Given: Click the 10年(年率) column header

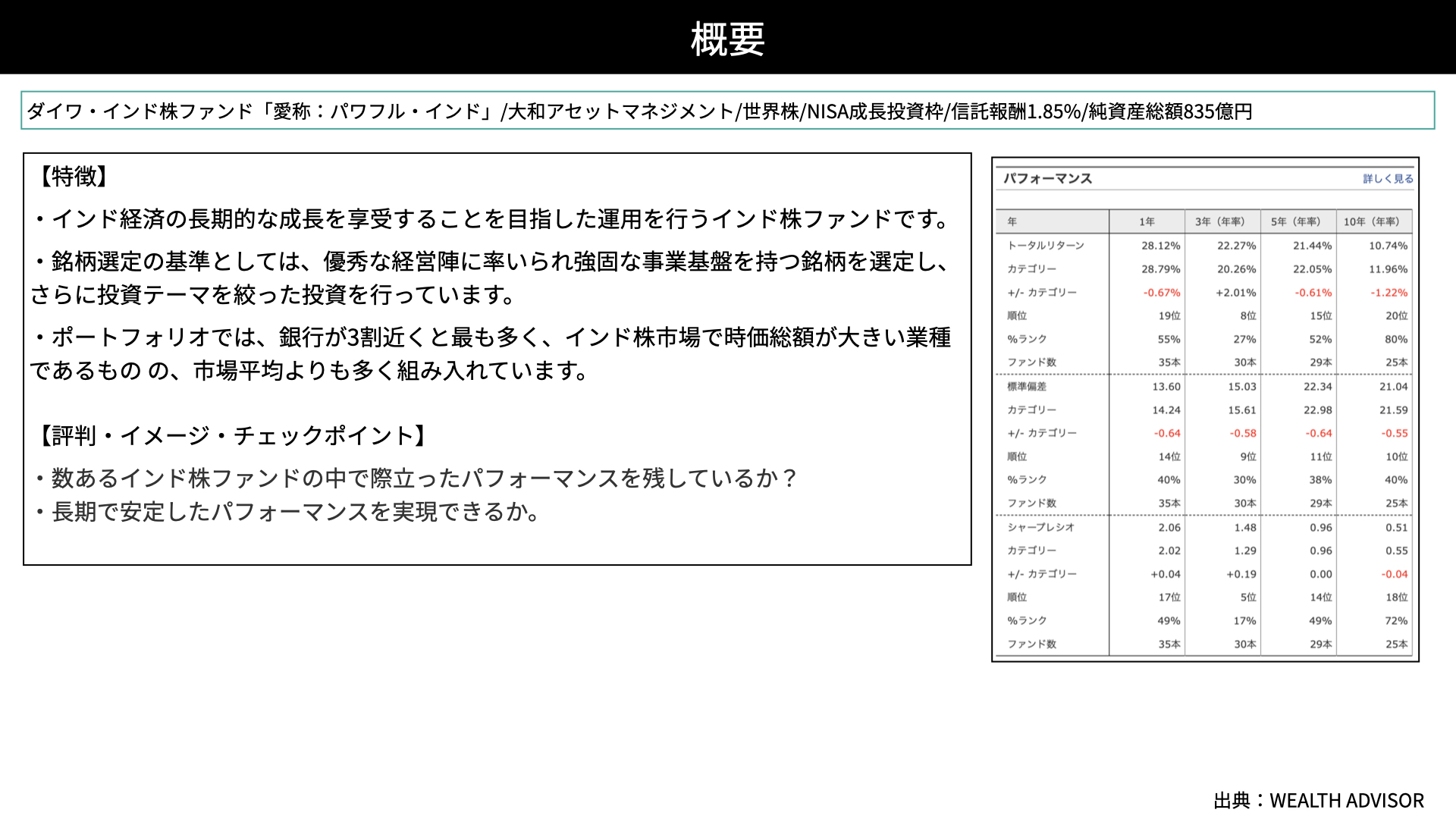Looking at the screenshot, I should tap(1372, 221).
